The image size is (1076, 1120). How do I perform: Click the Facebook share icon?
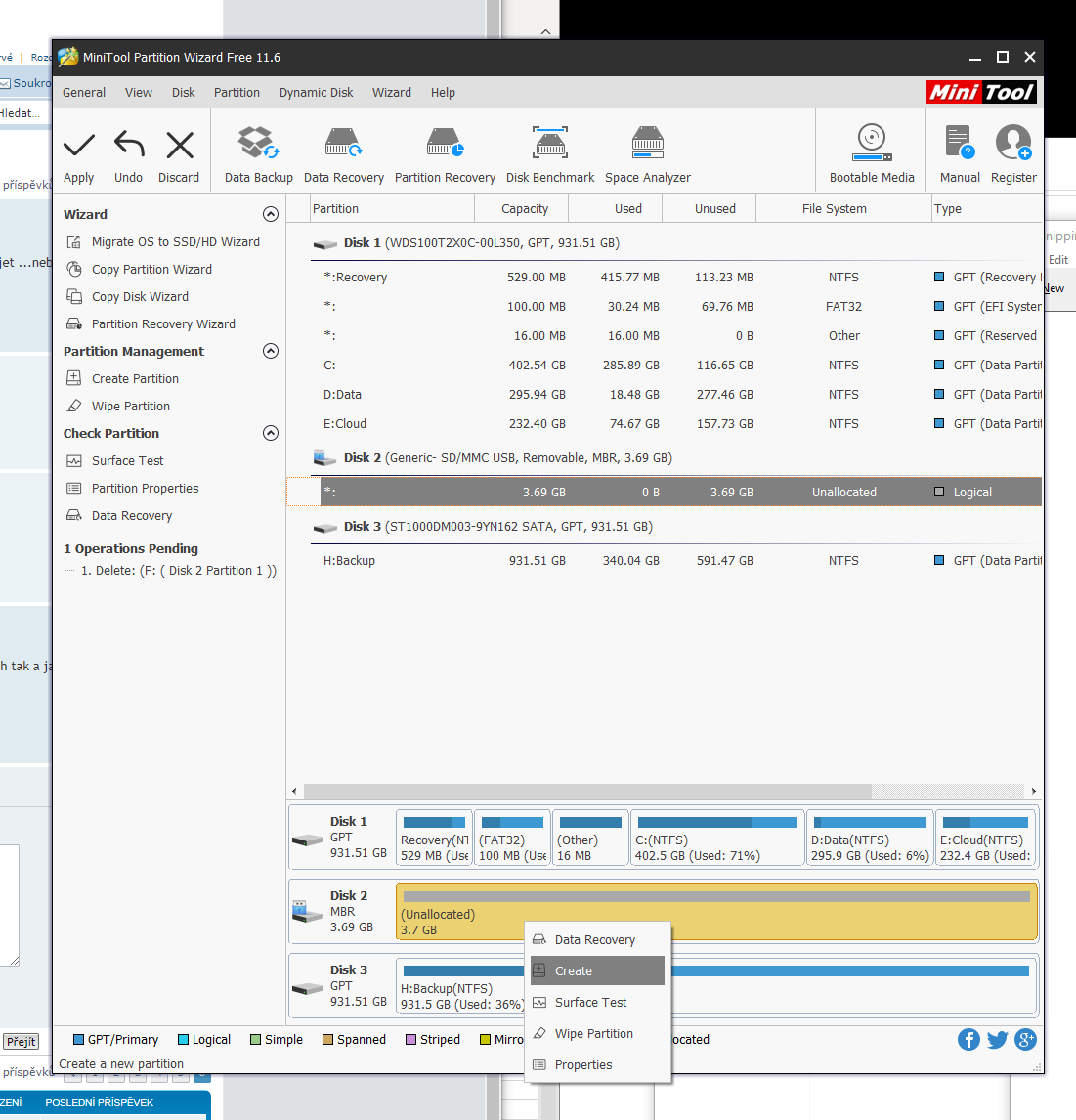(968, 1040)
